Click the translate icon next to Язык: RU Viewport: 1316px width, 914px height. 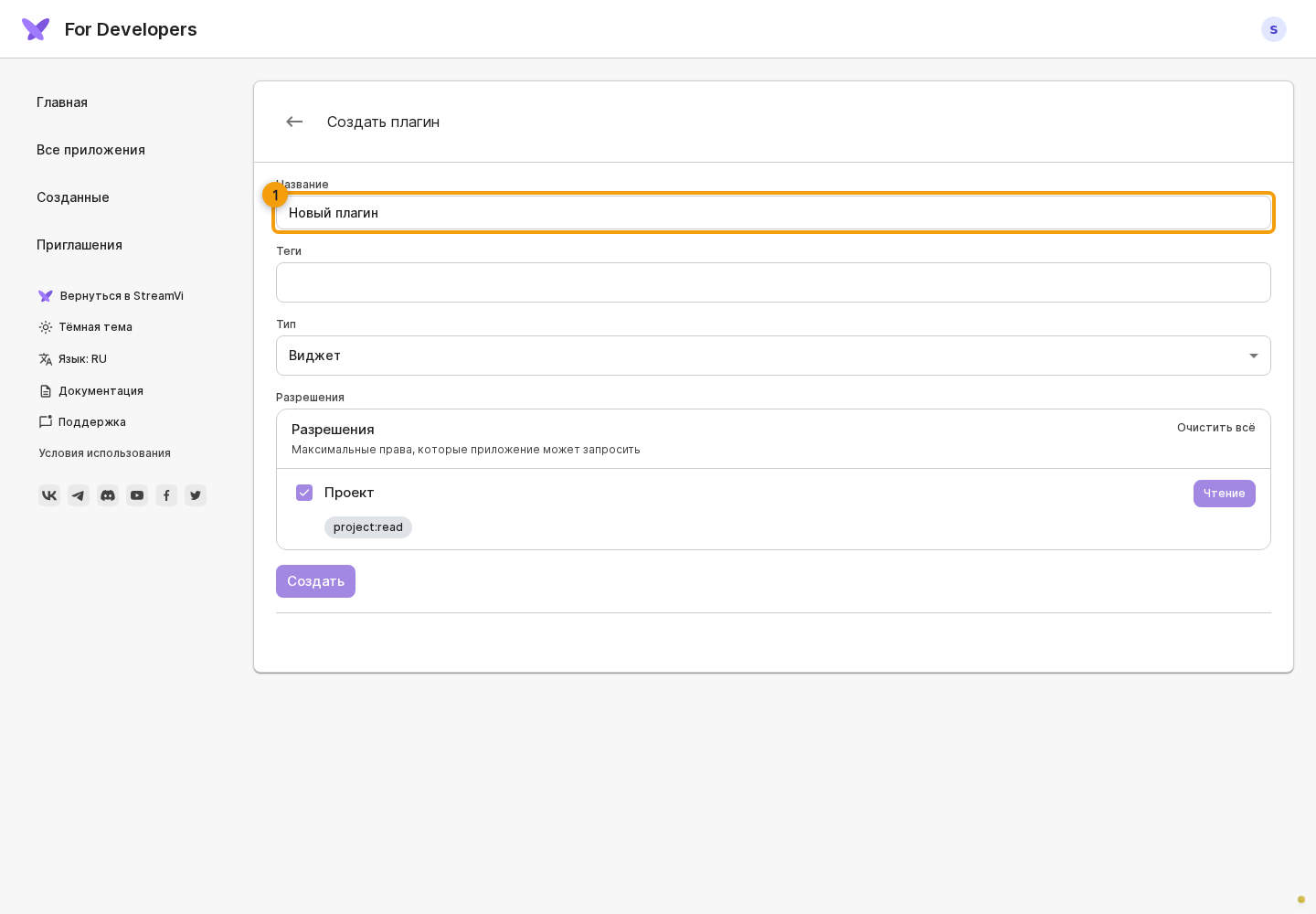46,359
